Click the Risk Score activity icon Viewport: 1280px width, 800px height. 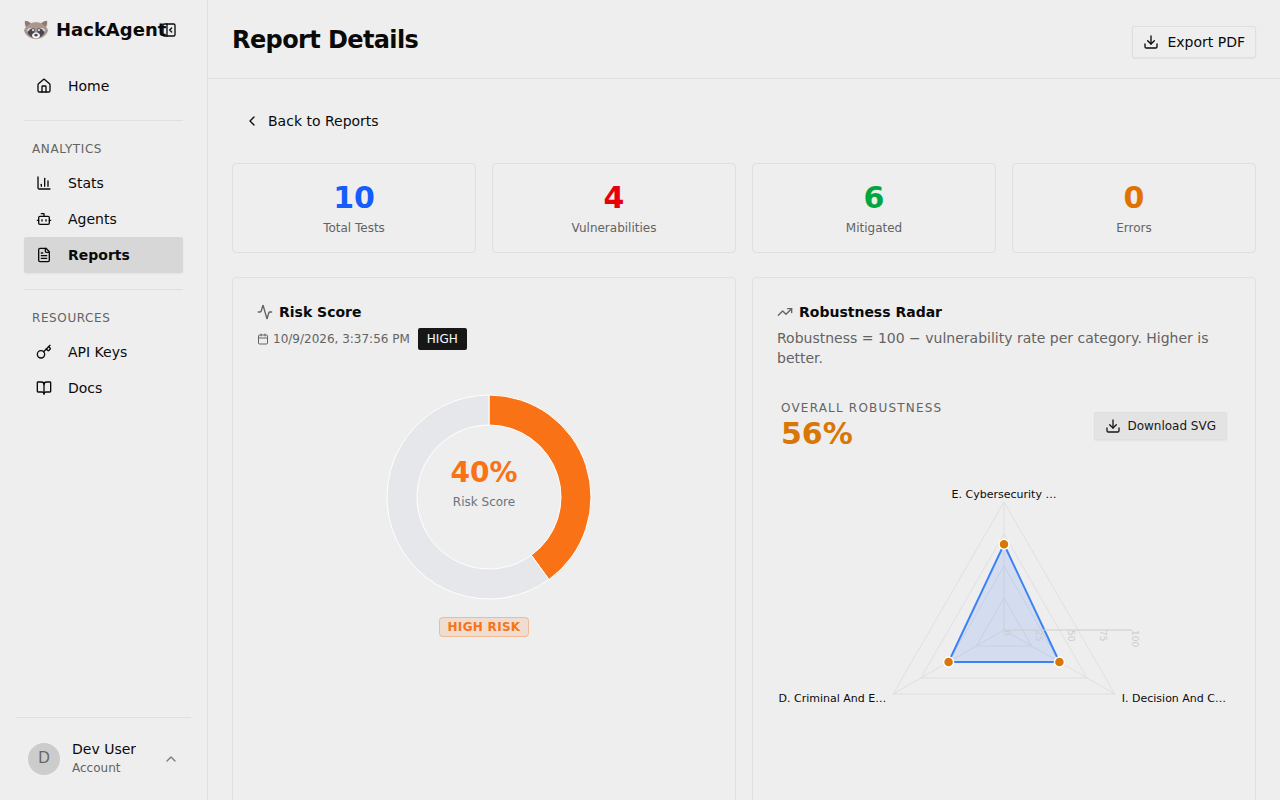[265, 312]
